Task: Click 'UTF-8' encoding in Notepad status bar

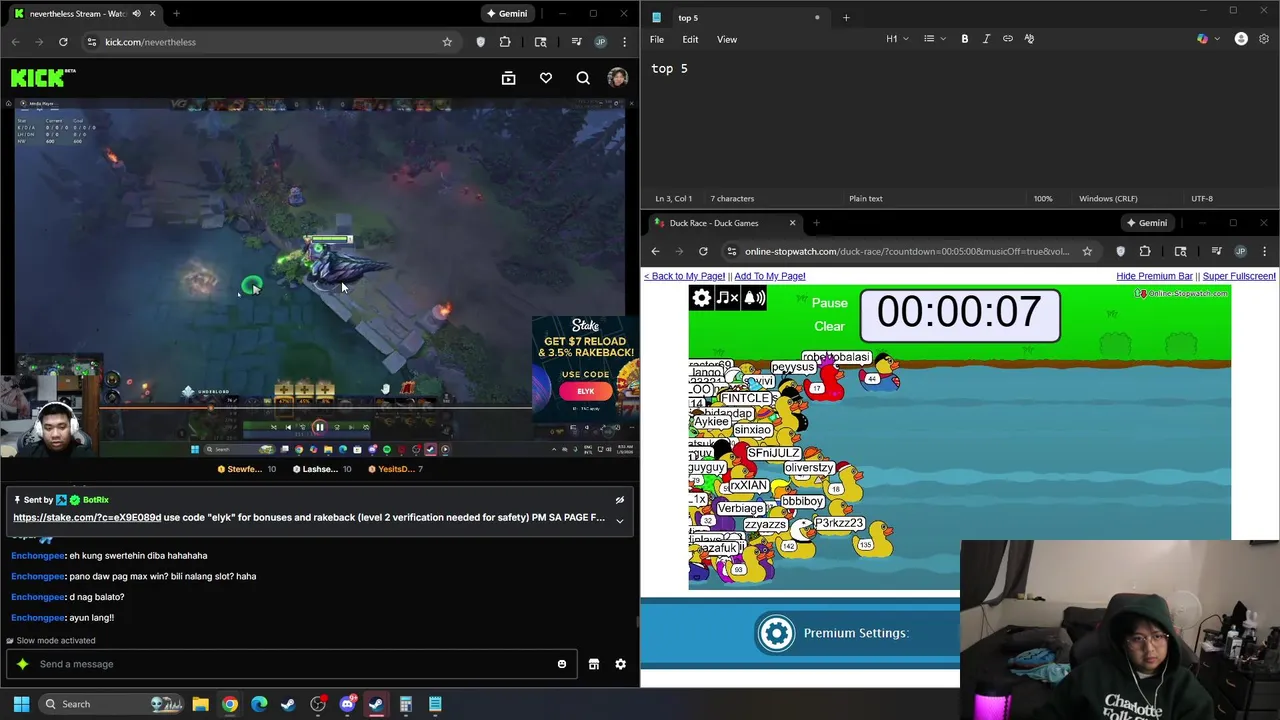Action: pos(1202,198)
